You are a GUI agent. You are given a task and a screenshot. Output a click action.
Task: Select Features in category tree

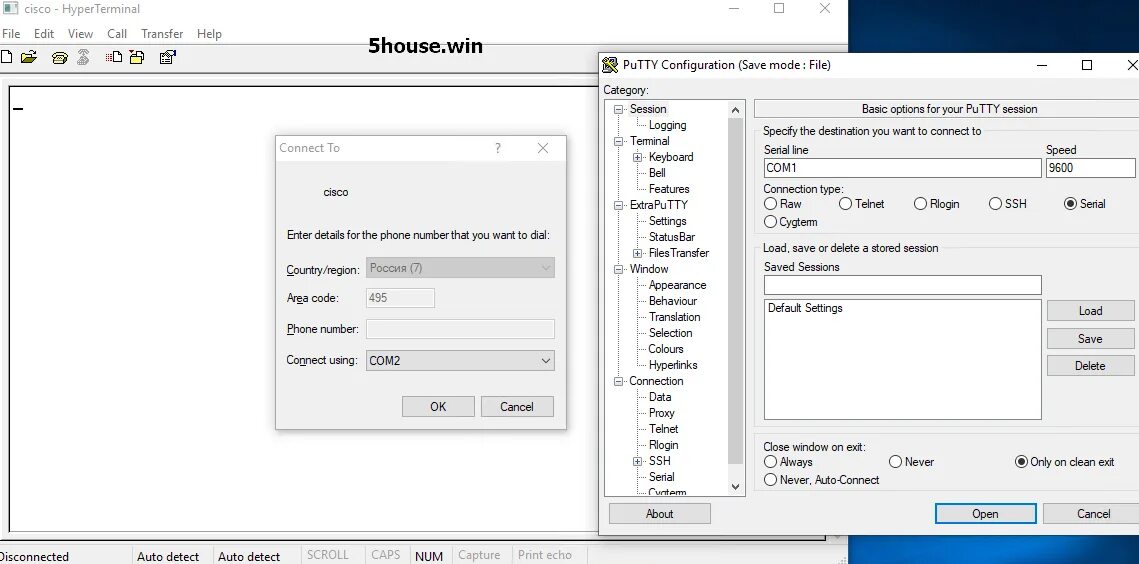click(x=669, y=189)
